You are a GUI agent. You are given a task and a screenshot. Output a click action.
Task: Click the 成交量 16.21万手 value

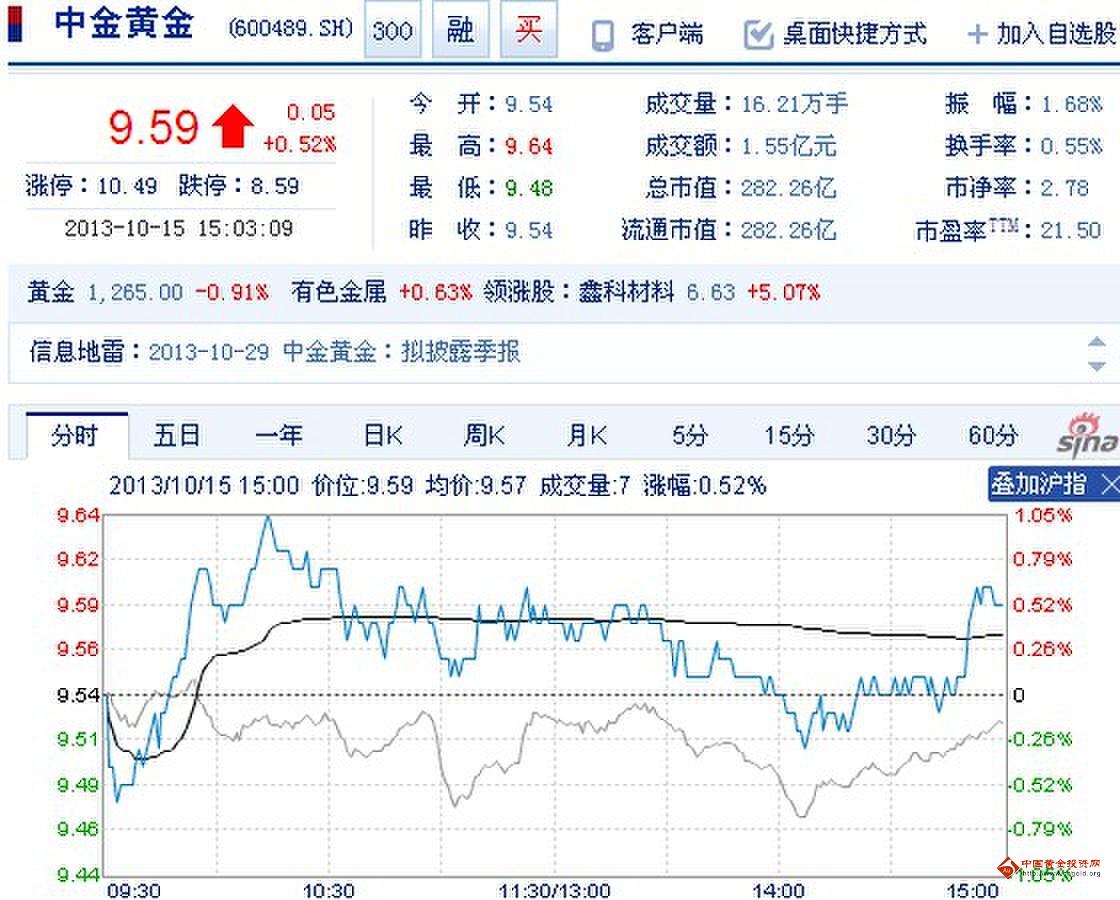point(794,105)
